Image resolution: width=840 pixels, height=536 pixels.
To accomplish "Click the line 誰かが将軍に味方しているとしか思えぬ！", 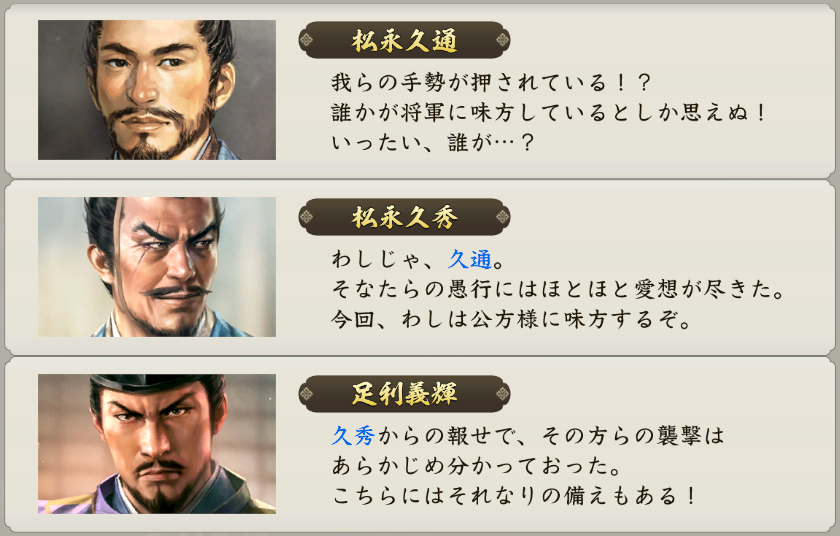I will [549, 112].
